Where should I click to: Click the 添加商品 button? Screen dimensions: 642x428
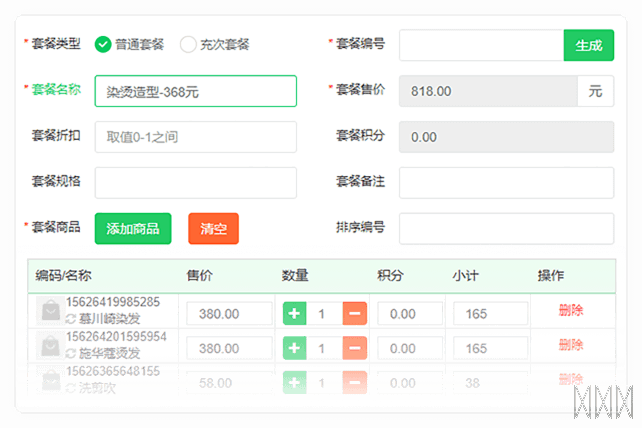pyautogui.click(x=133, y=229)
